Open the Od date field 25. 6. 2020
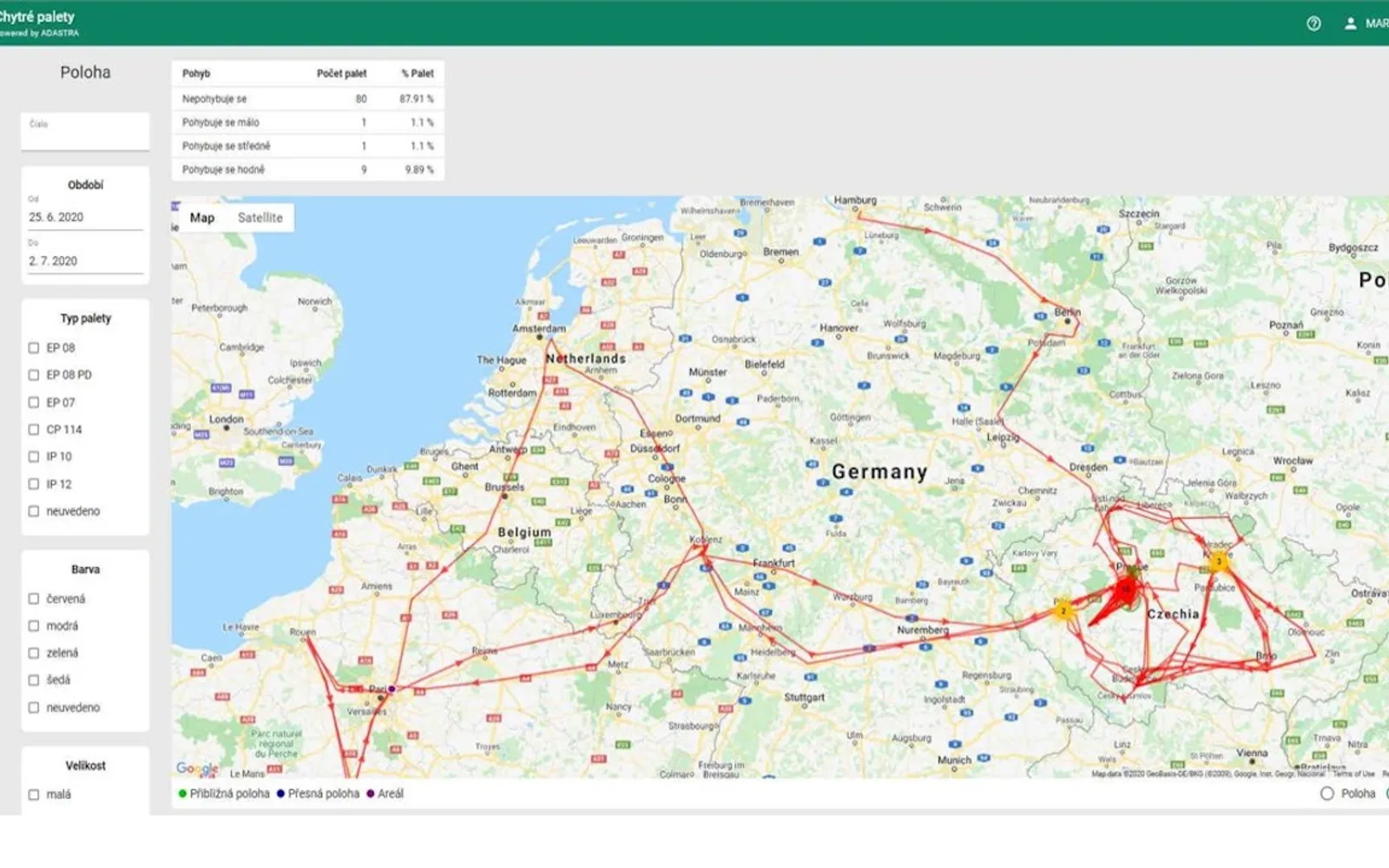The width and height of the screenshot is (1389, 868). click(85, 217)
